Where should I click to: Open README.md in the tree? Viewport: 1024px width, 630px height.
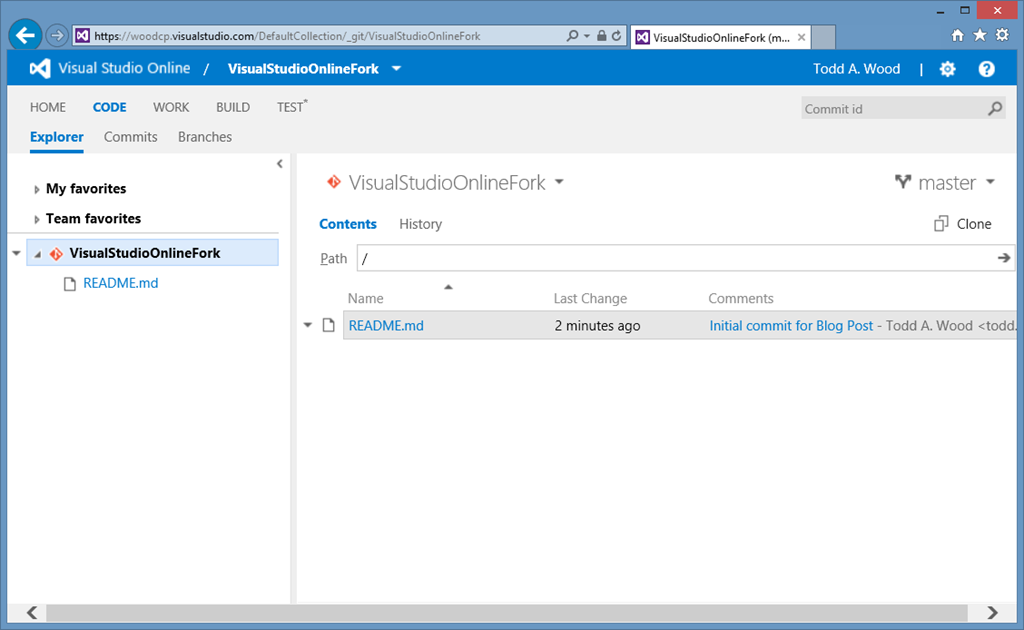click(121, 283)
